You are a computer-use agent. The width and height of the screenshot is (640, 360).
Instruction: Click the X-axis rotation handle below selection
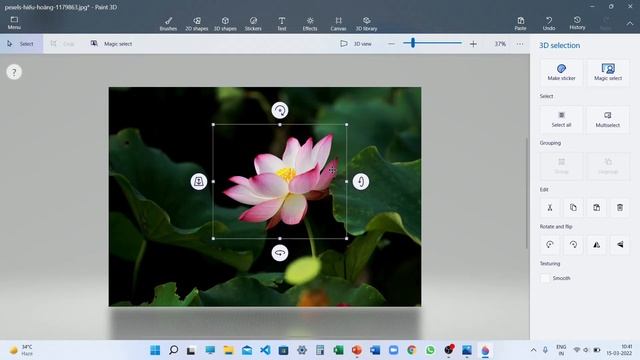280,253
